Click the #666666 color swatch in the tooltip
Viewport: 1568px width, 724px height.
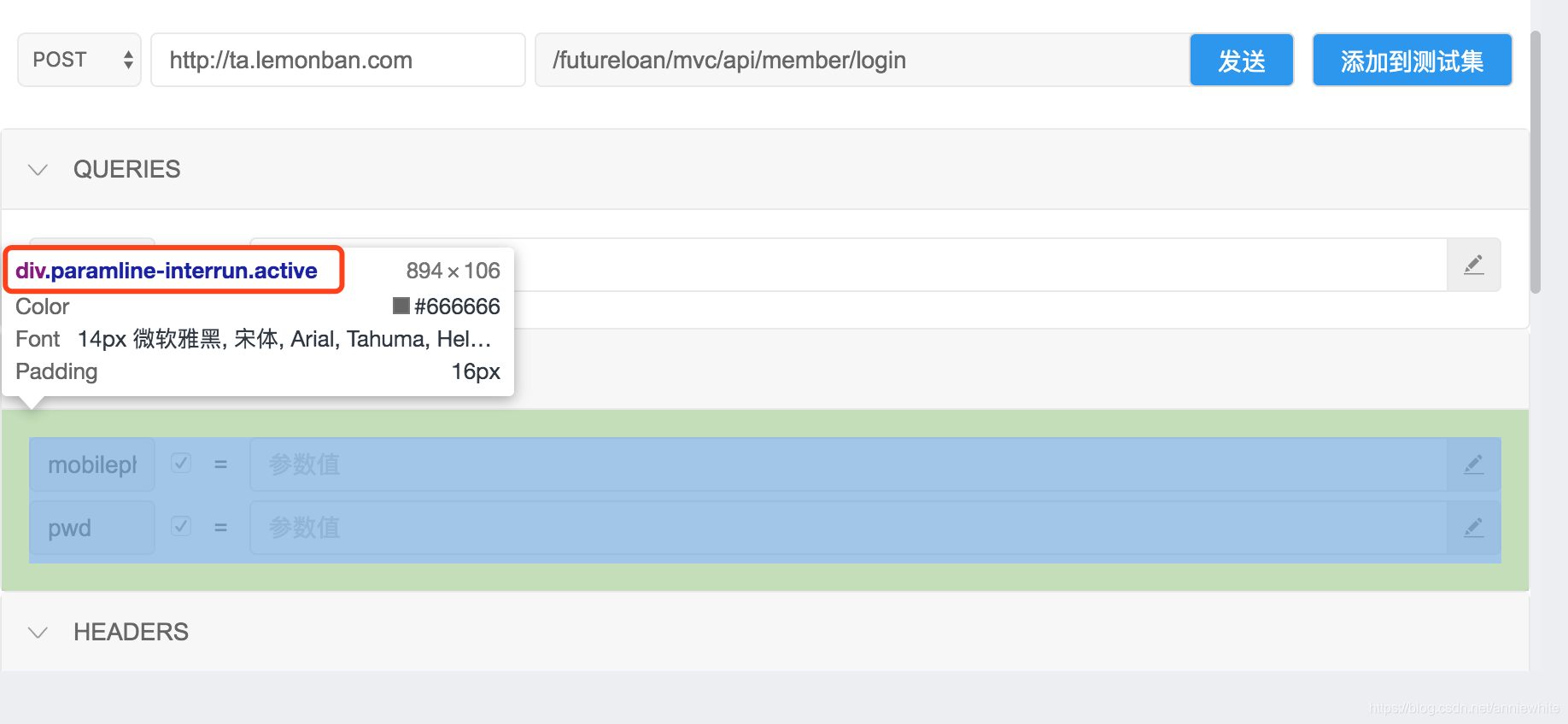tap(401, 306)
